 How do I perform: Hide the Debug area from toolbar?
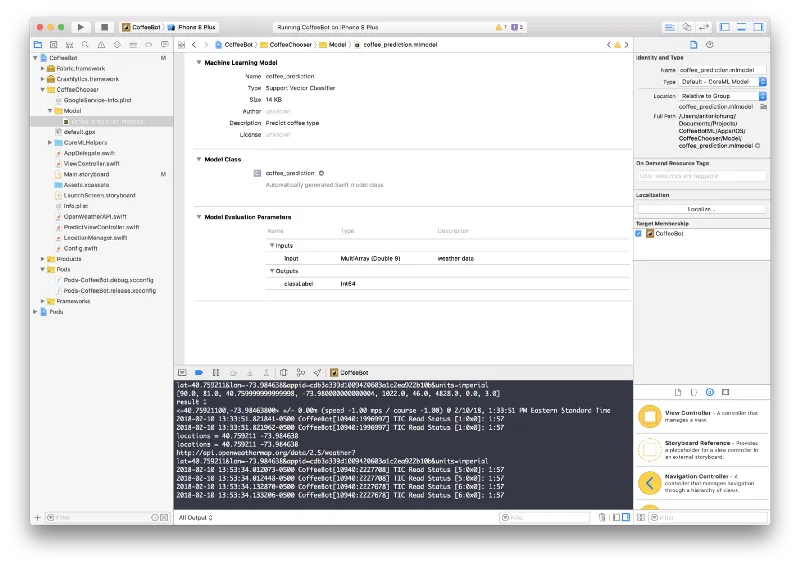tap(741, 27)
